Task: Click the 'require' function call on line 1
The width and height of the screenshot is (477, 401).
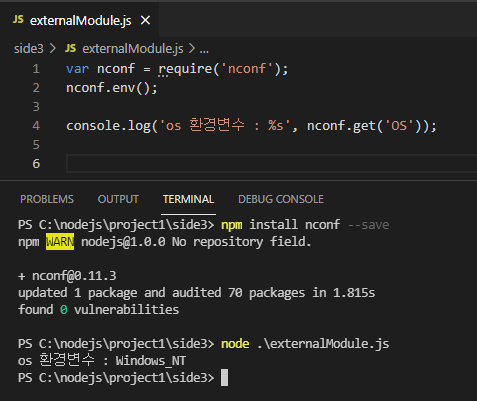Action: pyautogui.click(x=185, y=69)
